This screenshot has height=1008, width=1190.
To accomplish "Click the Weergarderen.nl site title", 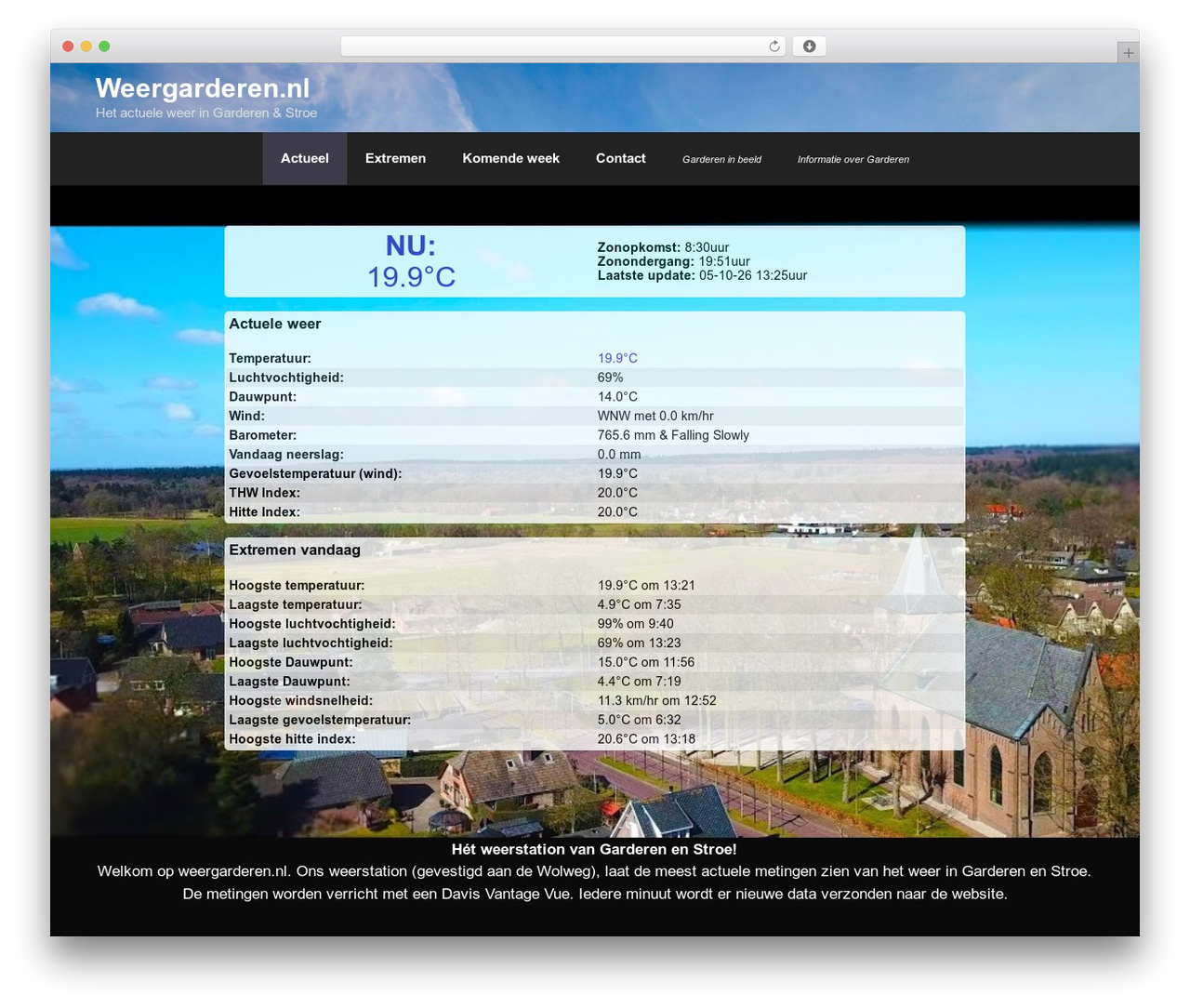I will (203, 88).
